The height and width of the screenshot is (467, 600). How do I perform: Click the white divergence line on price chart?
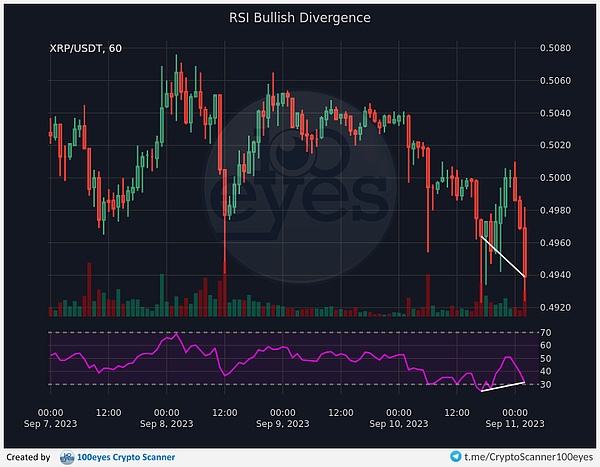503,256
